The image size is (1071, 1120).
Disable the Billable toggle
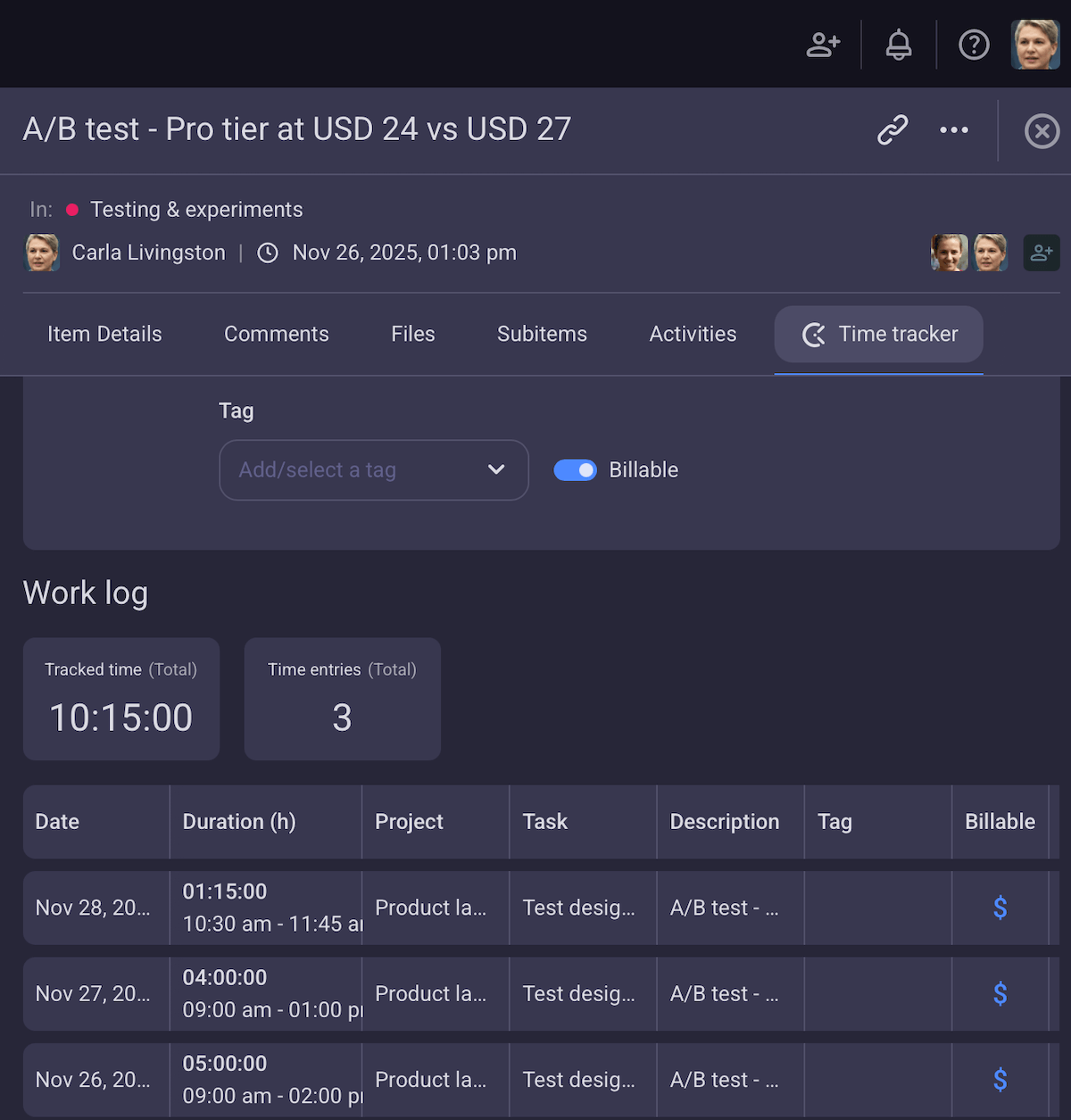coord(575,469)
